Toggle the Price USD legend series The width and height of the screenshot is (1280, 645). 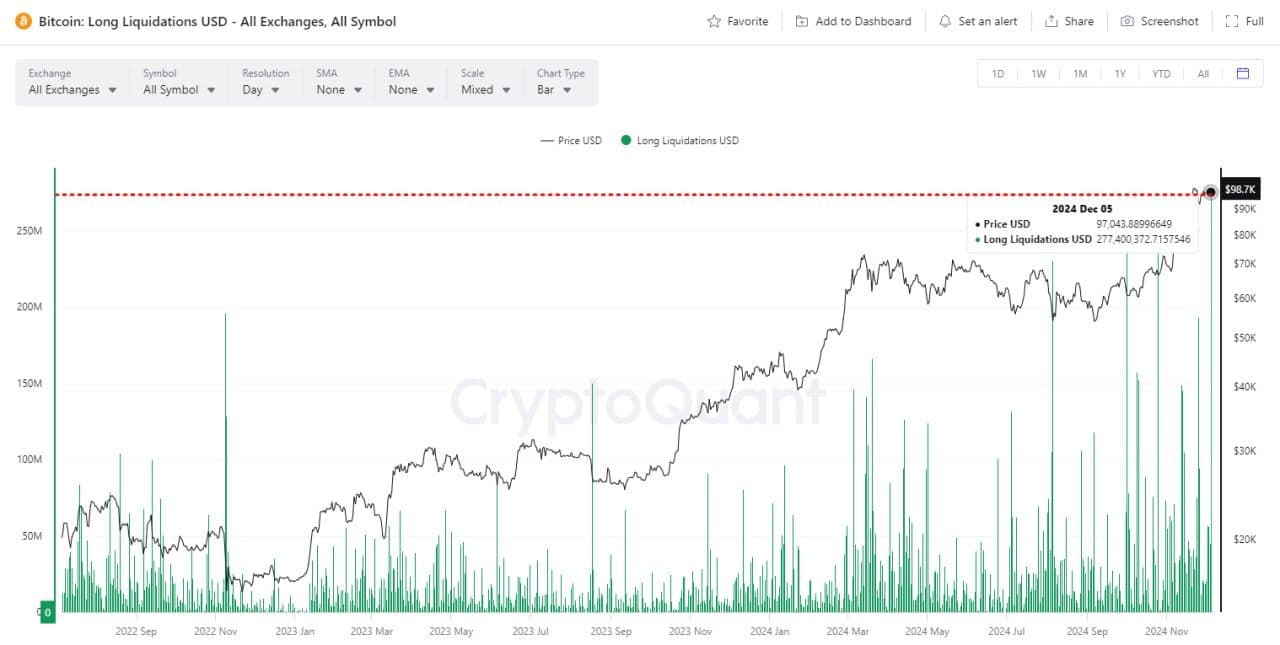click(572, 141)
